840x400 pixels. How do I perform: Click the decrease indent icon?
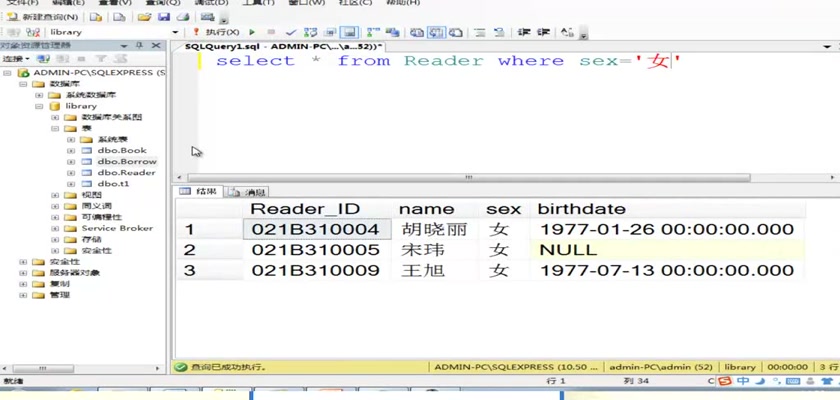pyautogui.click(x=524, y=32)
